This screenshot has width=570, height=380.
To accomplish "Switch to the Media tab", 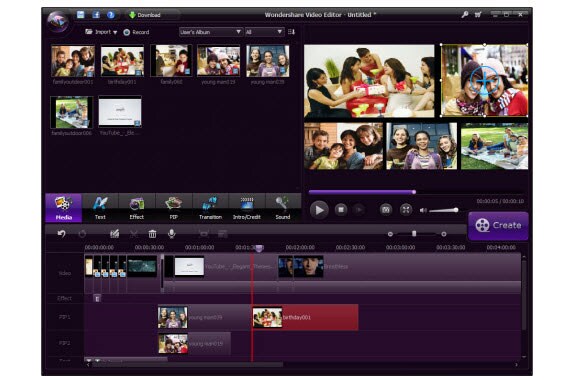I will [x=64, y=208].
